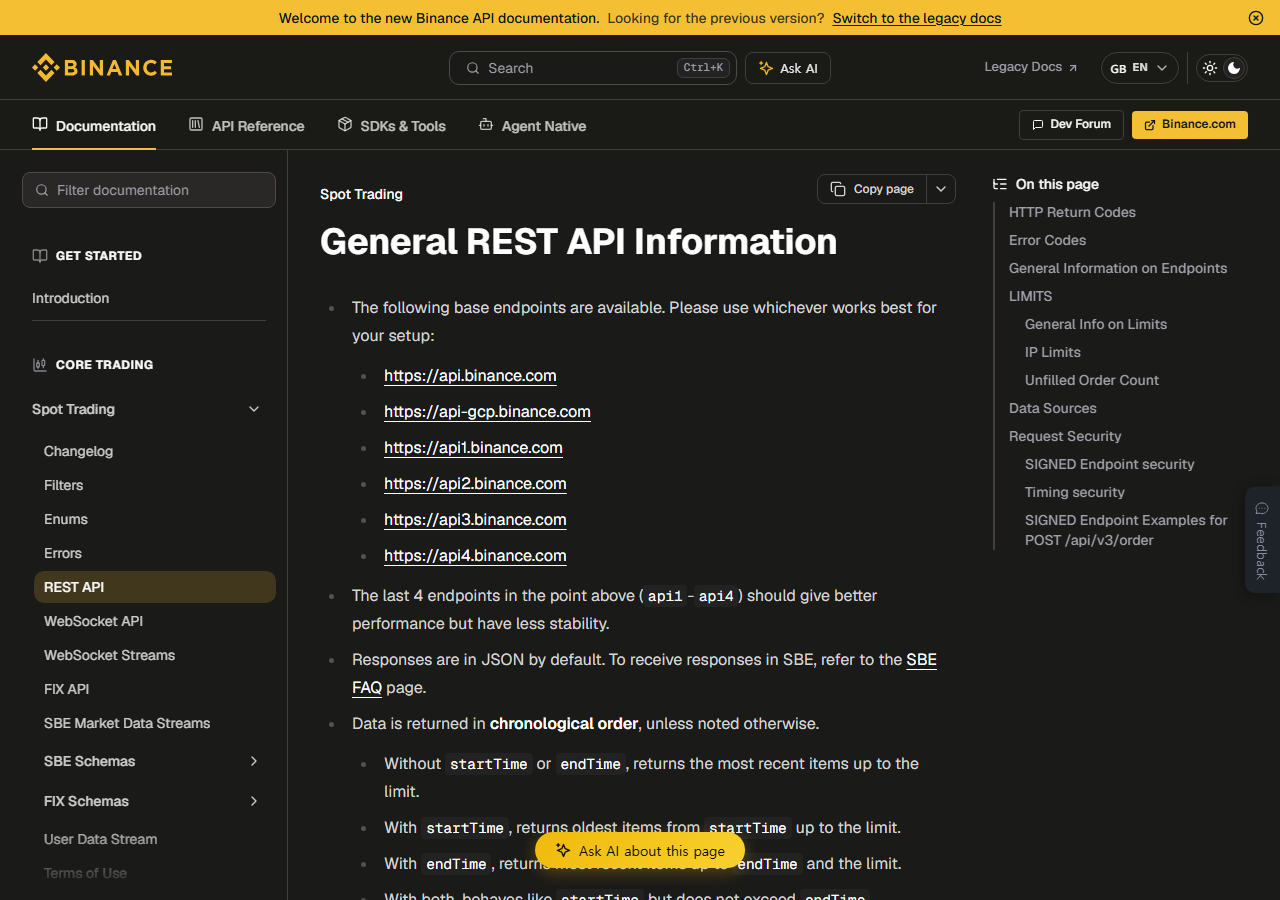
Task: Open WebSocket Streams in sidebar
Action: [110, 655]
